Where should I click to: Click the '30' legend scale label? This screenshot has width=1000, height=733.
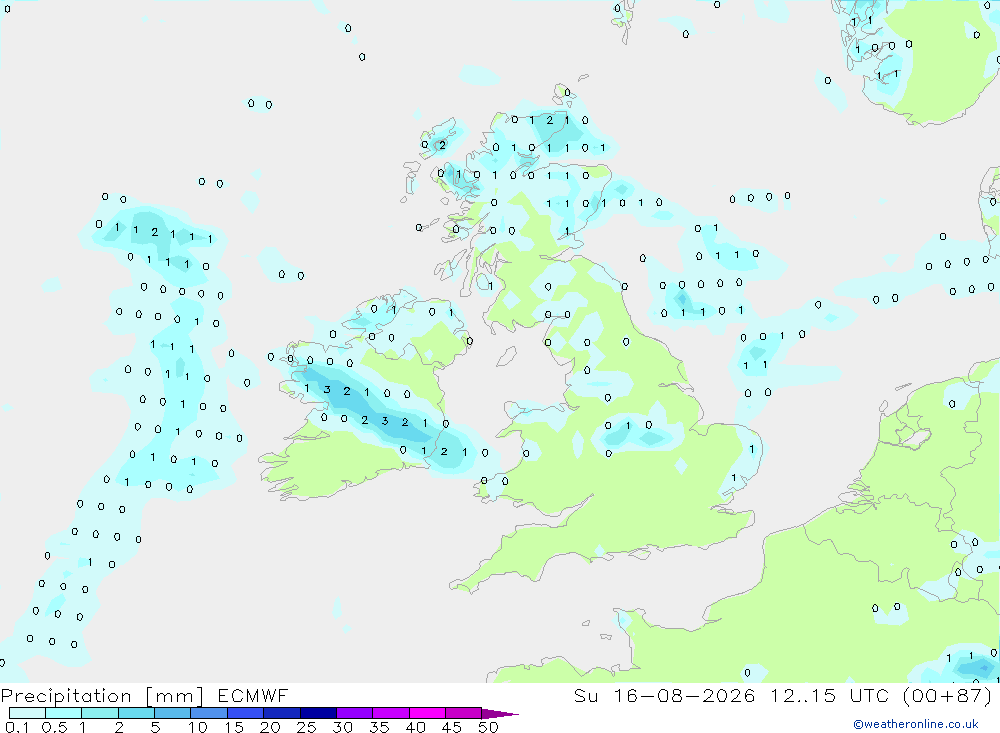point(342,727)
